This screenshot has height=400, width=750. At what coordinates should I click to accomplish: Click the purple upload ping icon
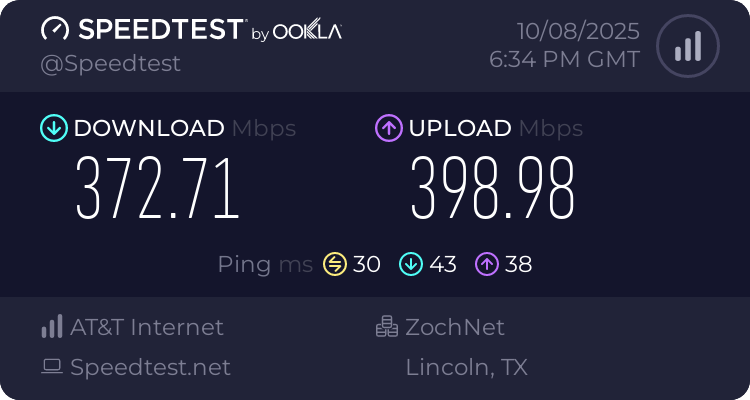point(487,264)
